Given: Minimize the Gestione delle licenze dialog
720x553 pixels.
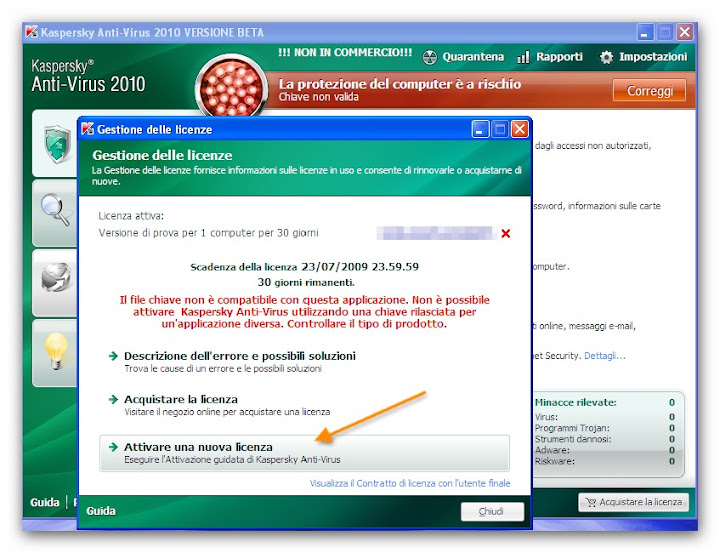Looking at the screenshot, I should (x=480, y=130).
